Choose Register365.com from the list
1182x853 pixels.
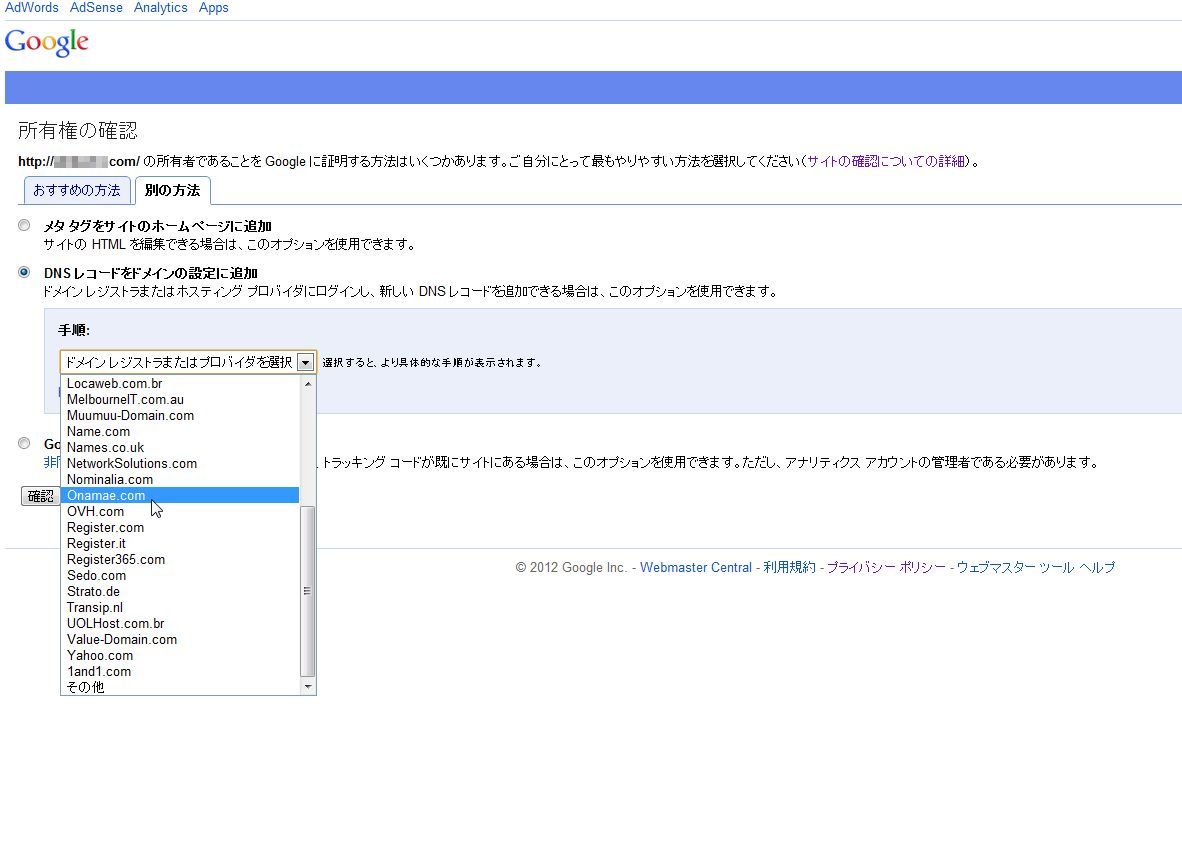(179, 559)
